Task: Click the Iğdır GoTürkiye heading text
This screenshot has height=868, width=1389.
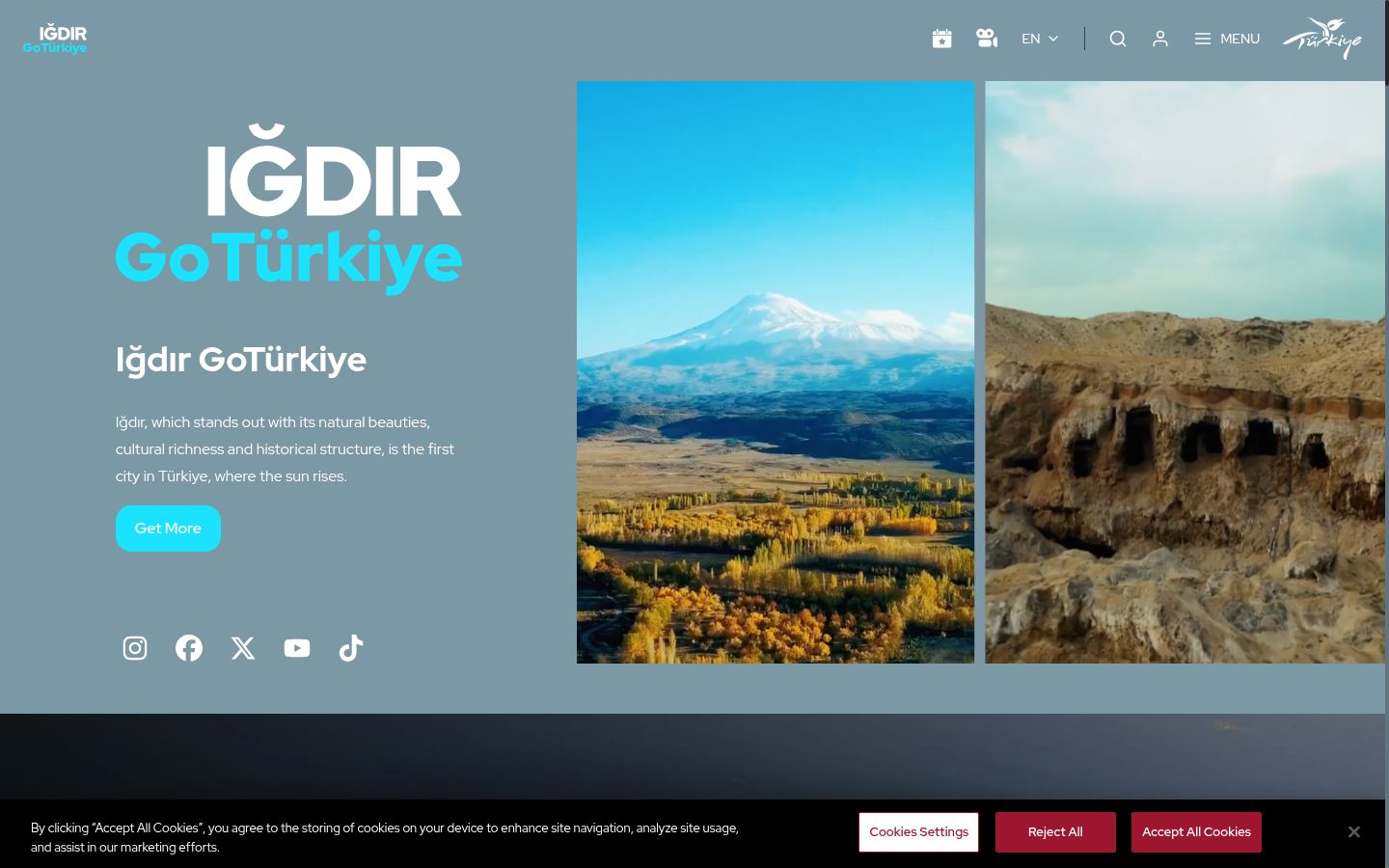Action: click(x=241, y=360)
